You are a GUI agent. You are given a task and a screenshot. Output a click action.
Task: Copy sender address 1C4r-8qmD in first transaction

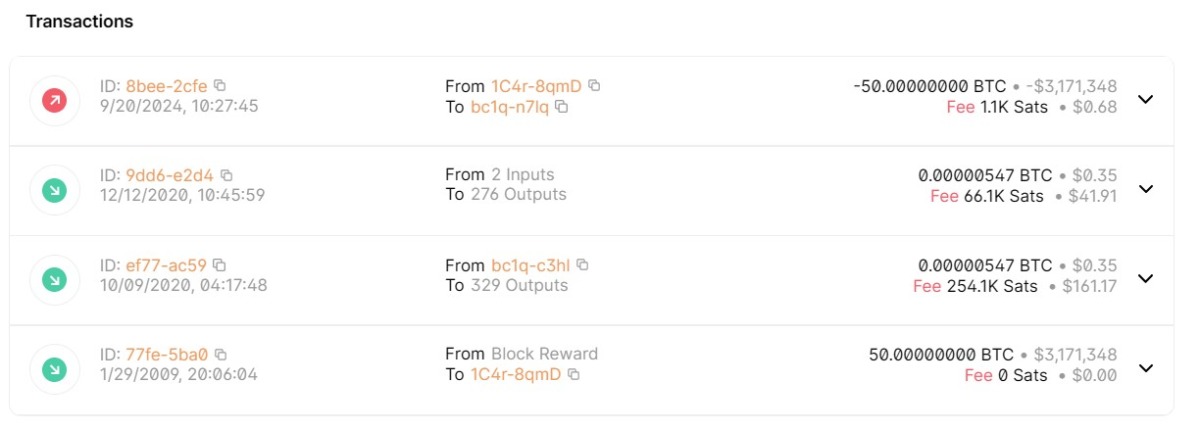click(594, 86)
